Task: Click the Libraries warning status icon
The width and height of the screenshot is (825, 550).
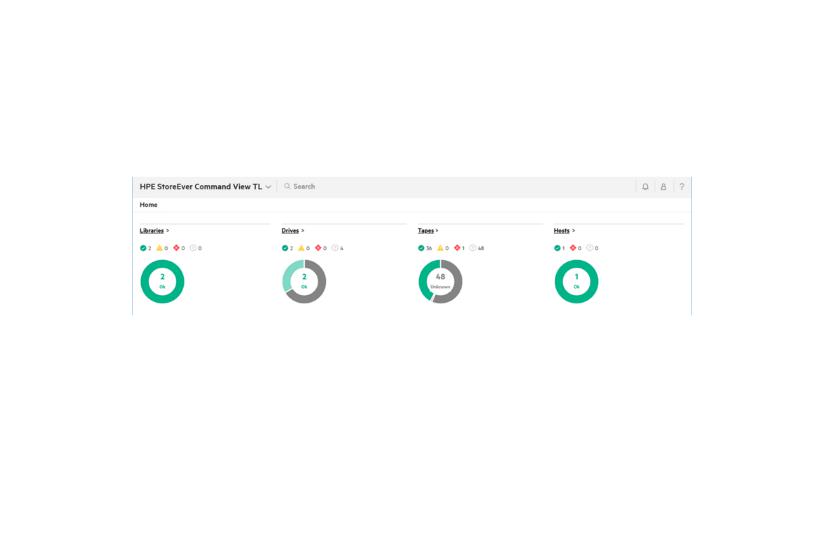Action: [x=159, y=248]
